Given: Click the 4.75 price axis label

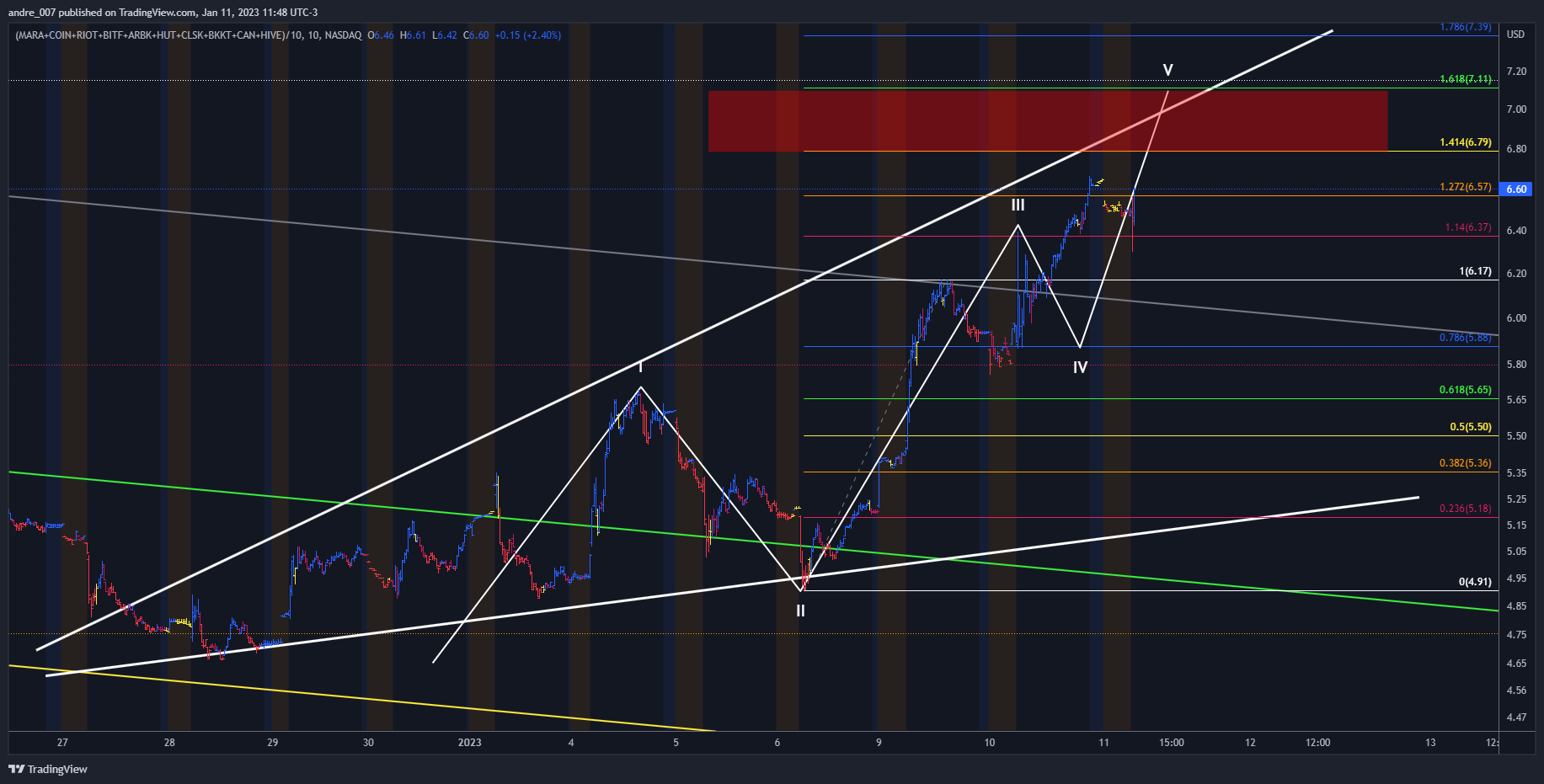Looking at the screenshot, I should [x=1516, y=635].
